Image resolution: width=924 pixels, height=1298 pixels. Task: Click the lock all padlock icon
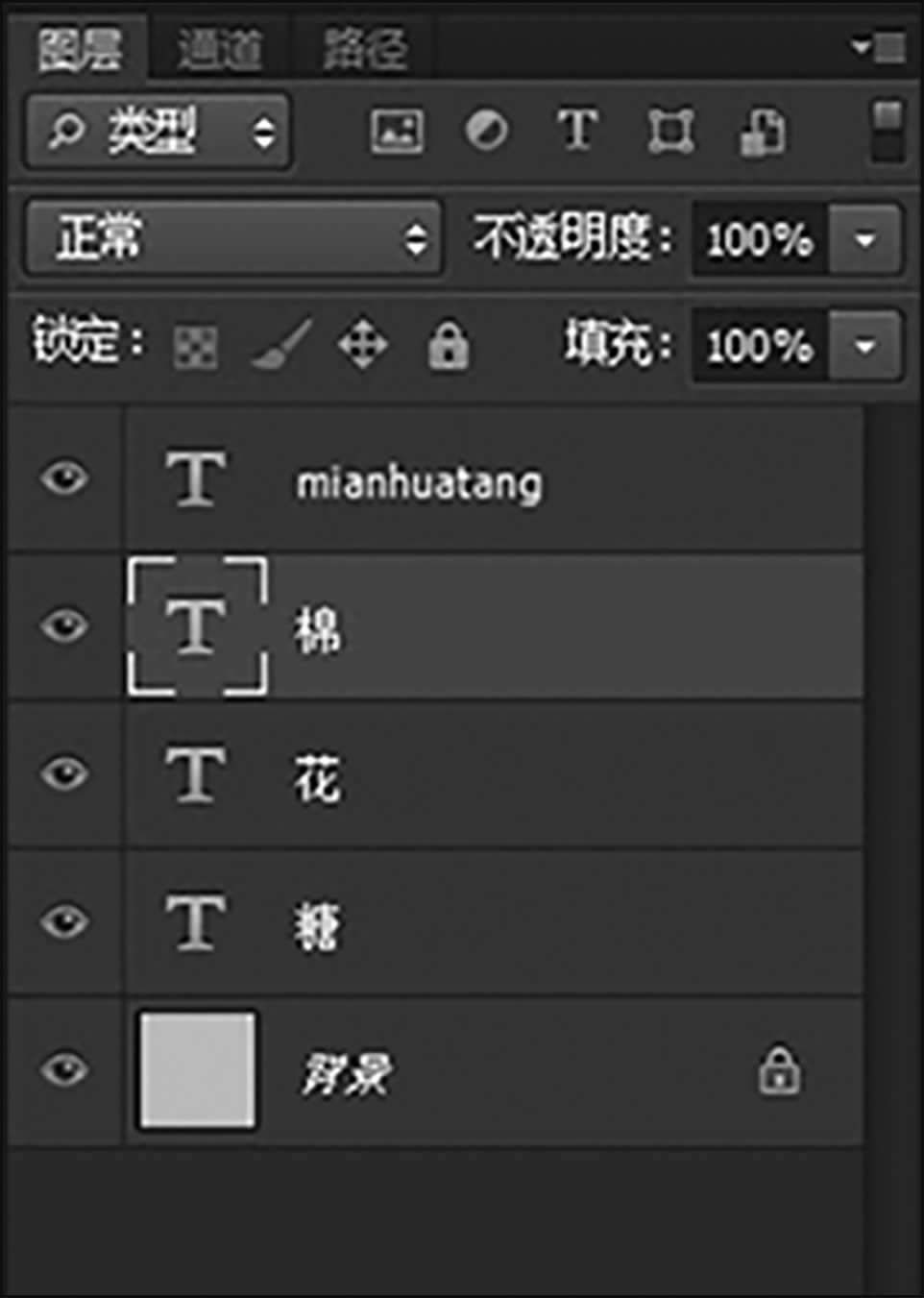coord(448,345)
